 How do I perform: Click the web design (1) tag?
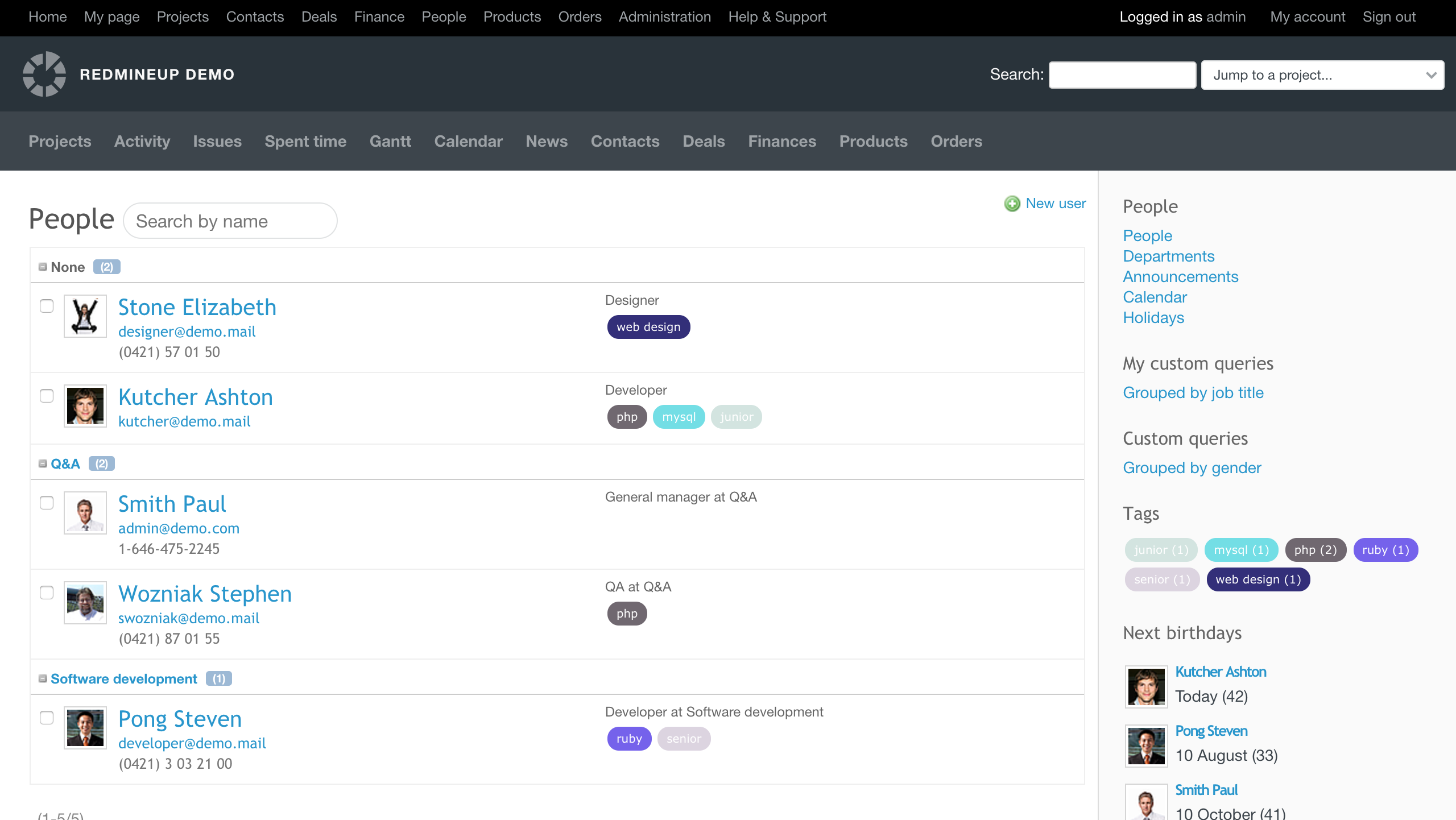tap(1258, 579)
